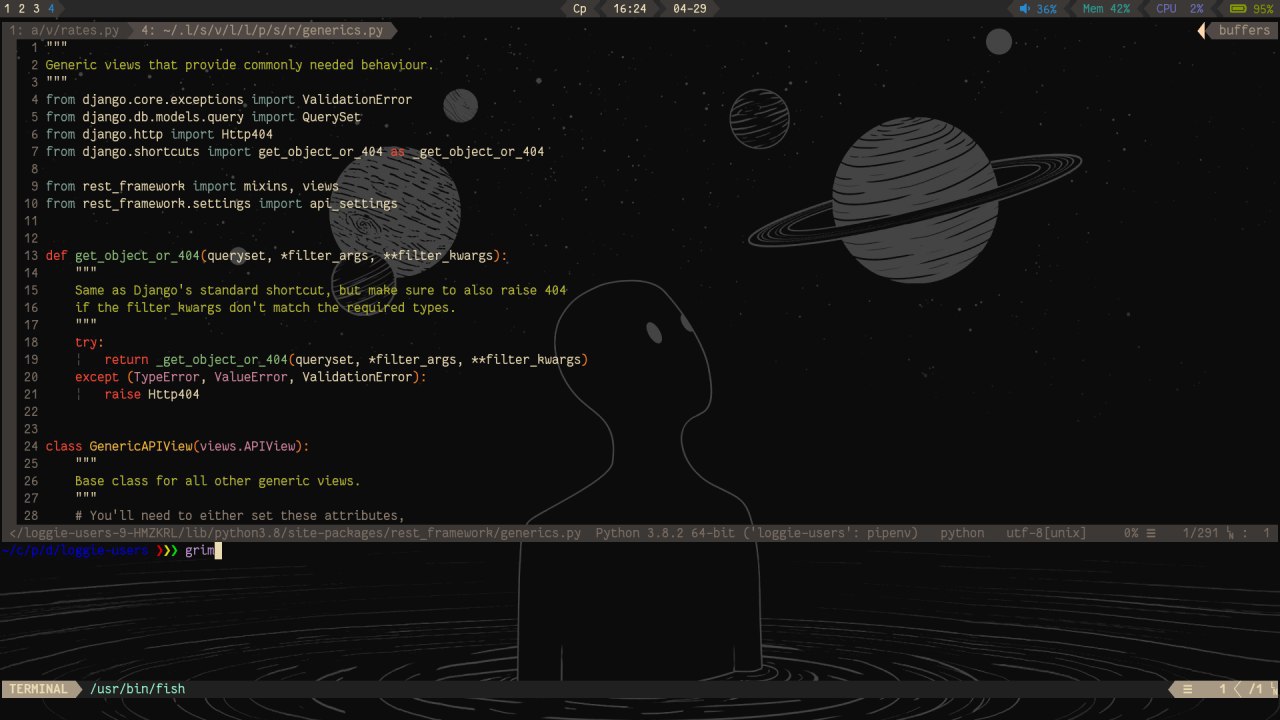Image resolution: width=1280 pixels, height=720 pixels.
Task: Click on 'def get_object_or_404' function name
Action: coord(137,256)
